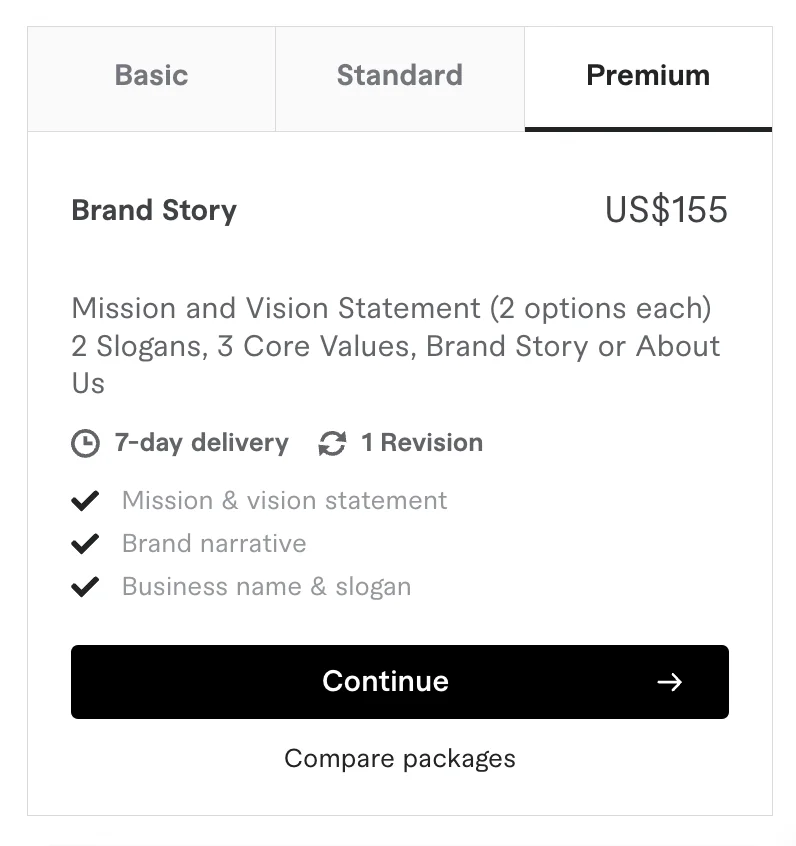796x846 pixels.
Task: Click the Mission & vision statement feature
Action: pos(284,500)
